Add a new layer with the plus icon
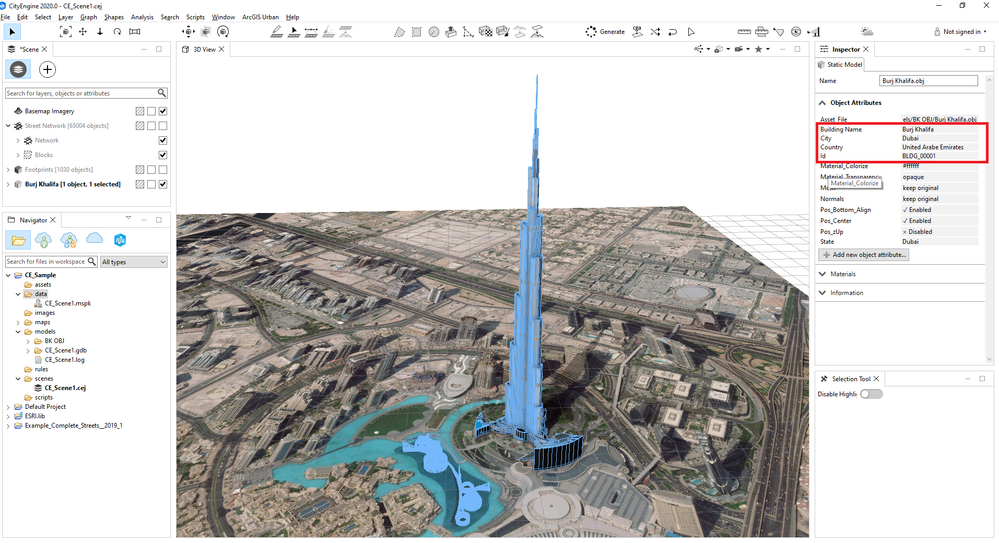This screenshot has width=999, height=543. click(x=47, y=69)
